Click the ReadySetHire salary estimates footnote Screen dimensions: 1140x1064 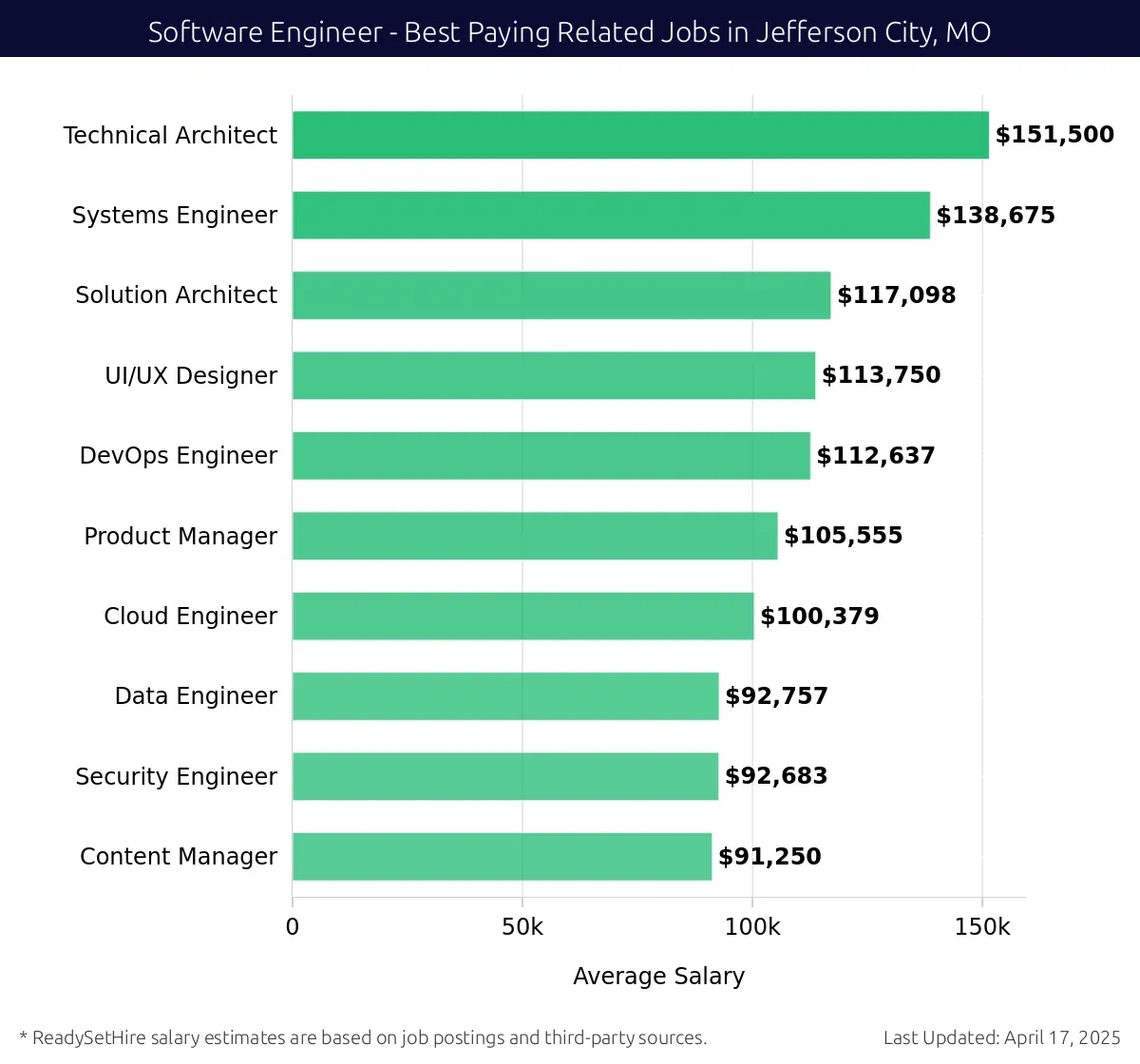[x=363, y=1037]
